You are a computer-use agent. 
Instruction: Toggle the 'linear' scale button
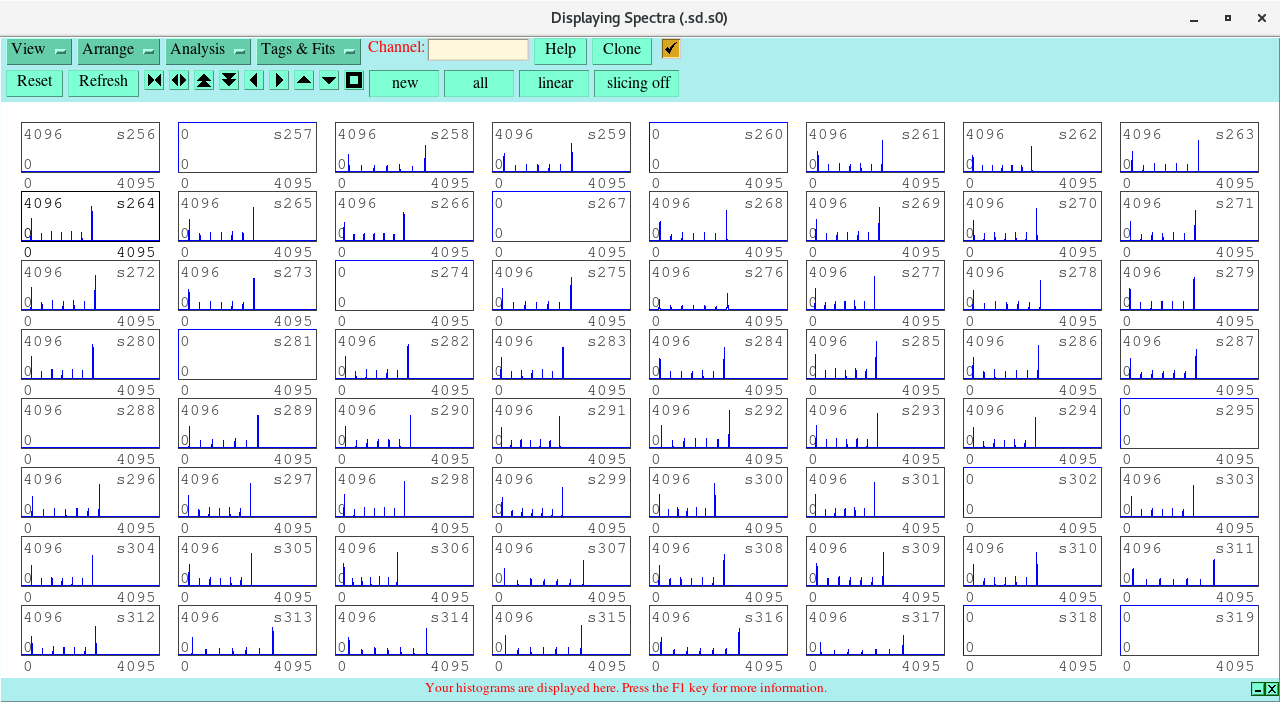click(554, 83)
